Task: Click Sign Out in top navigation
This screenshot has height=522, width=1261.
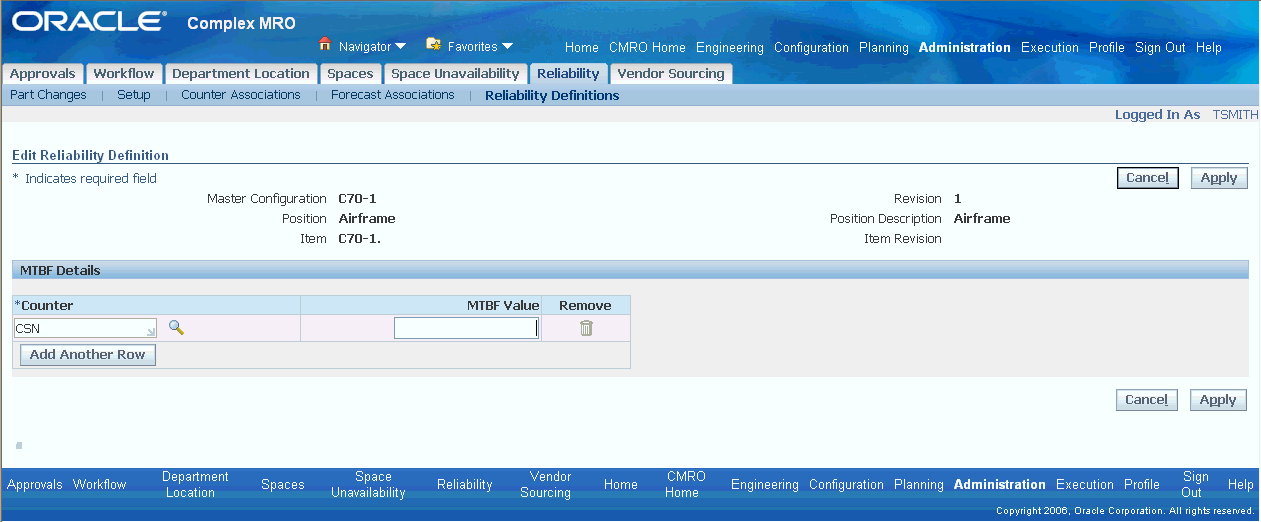Action: [x=1160, y=47]
